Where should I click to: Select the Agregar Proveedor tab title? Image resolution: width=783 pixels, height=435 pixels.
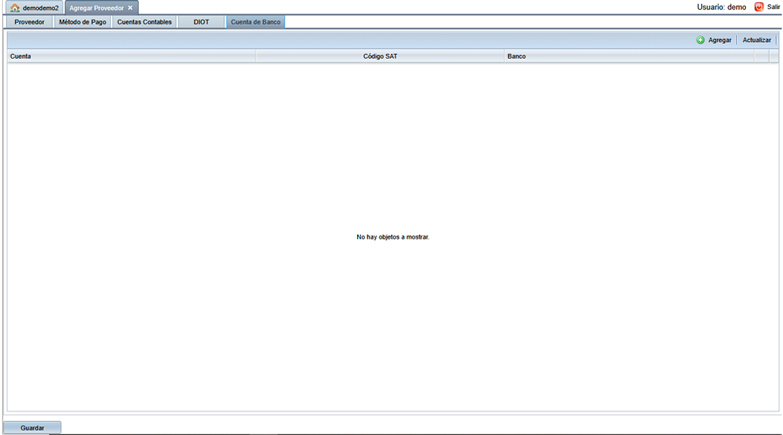(96, 8)
